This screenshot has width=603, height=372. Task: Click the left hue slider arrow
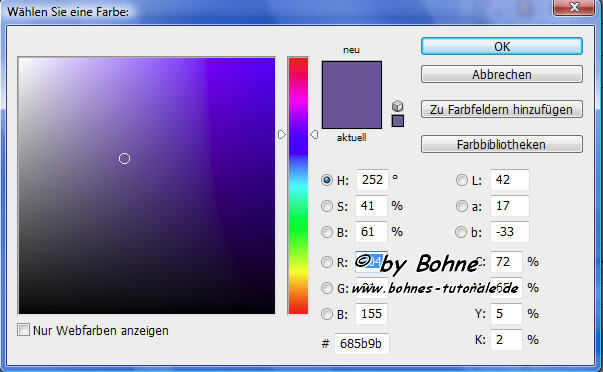coord(282,134)
